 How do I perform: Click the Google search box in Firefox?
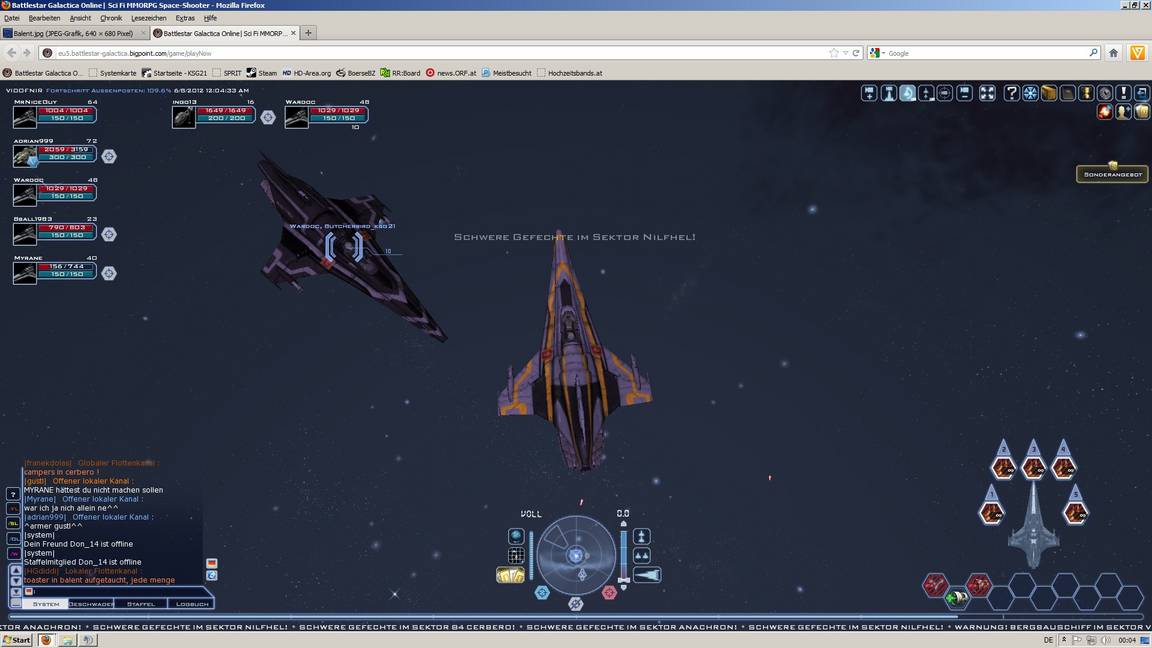pyautogui.click(x=984, y=53)
